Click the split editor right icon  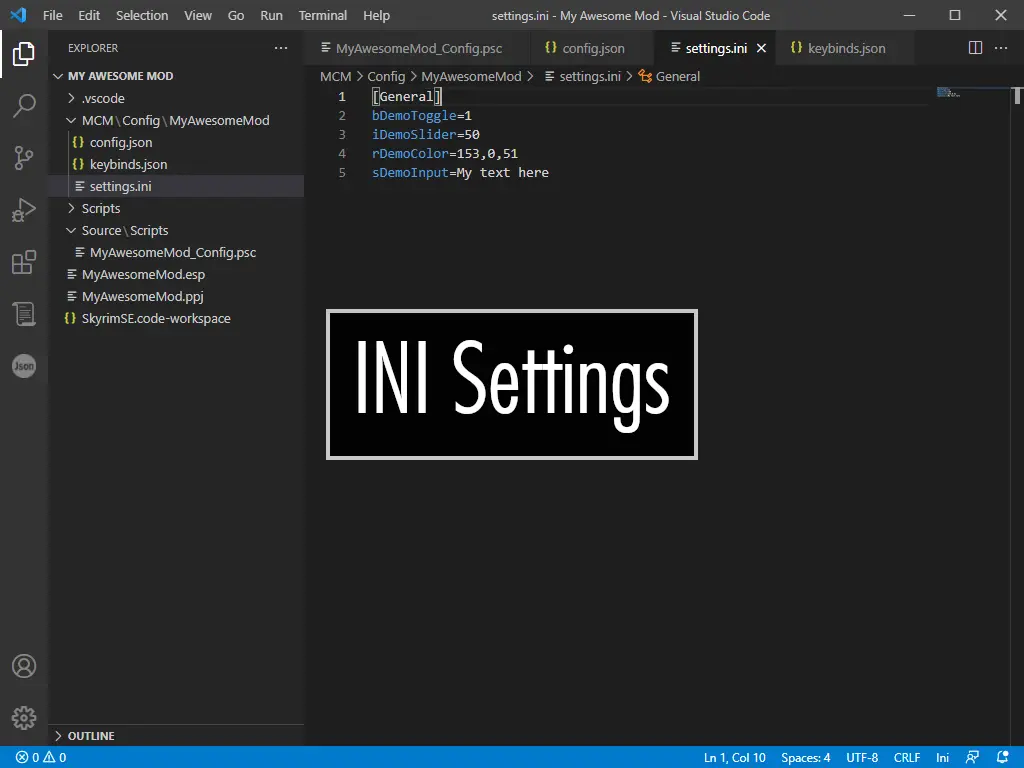pyautogui.click(x=976, y=48)
